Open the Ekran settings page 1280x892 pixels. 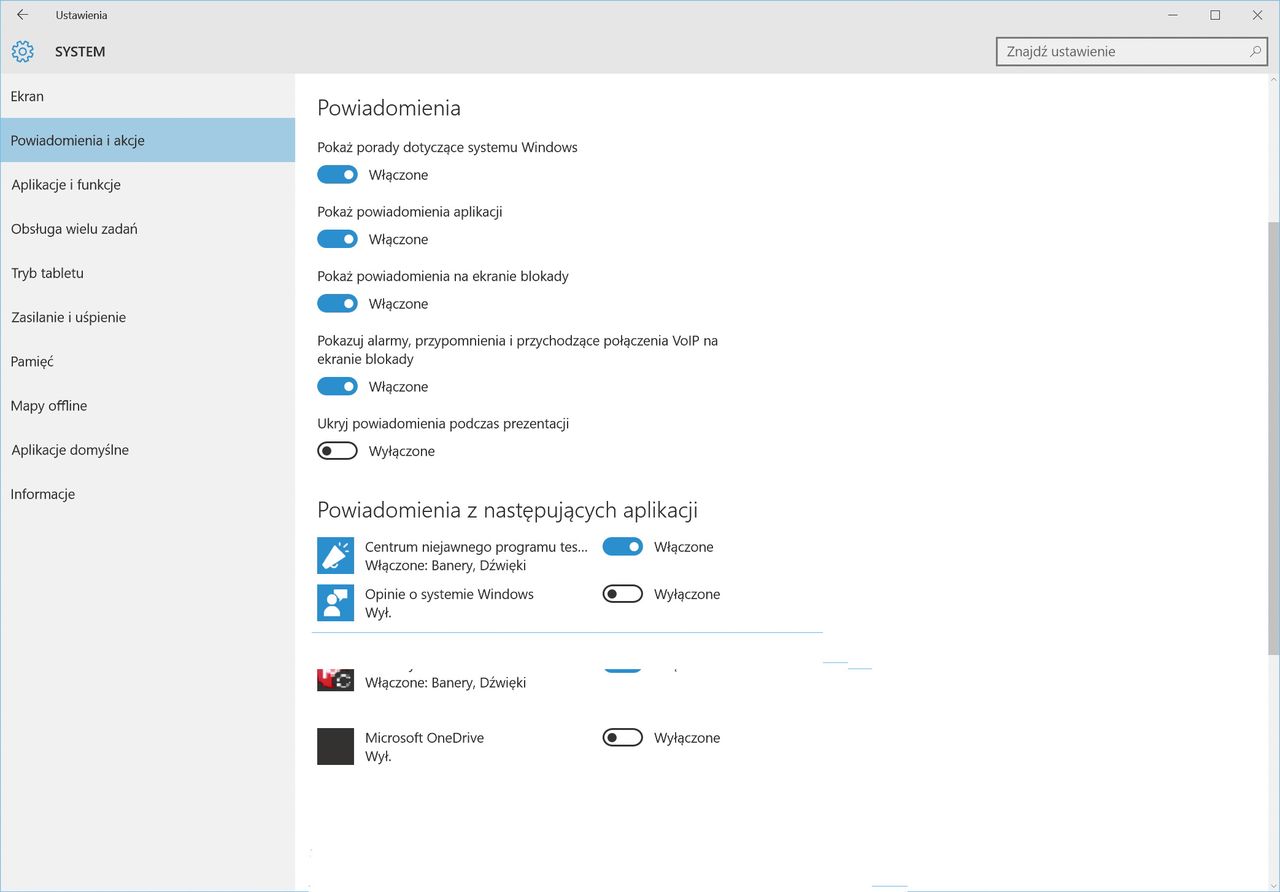[x=148, y=96]
